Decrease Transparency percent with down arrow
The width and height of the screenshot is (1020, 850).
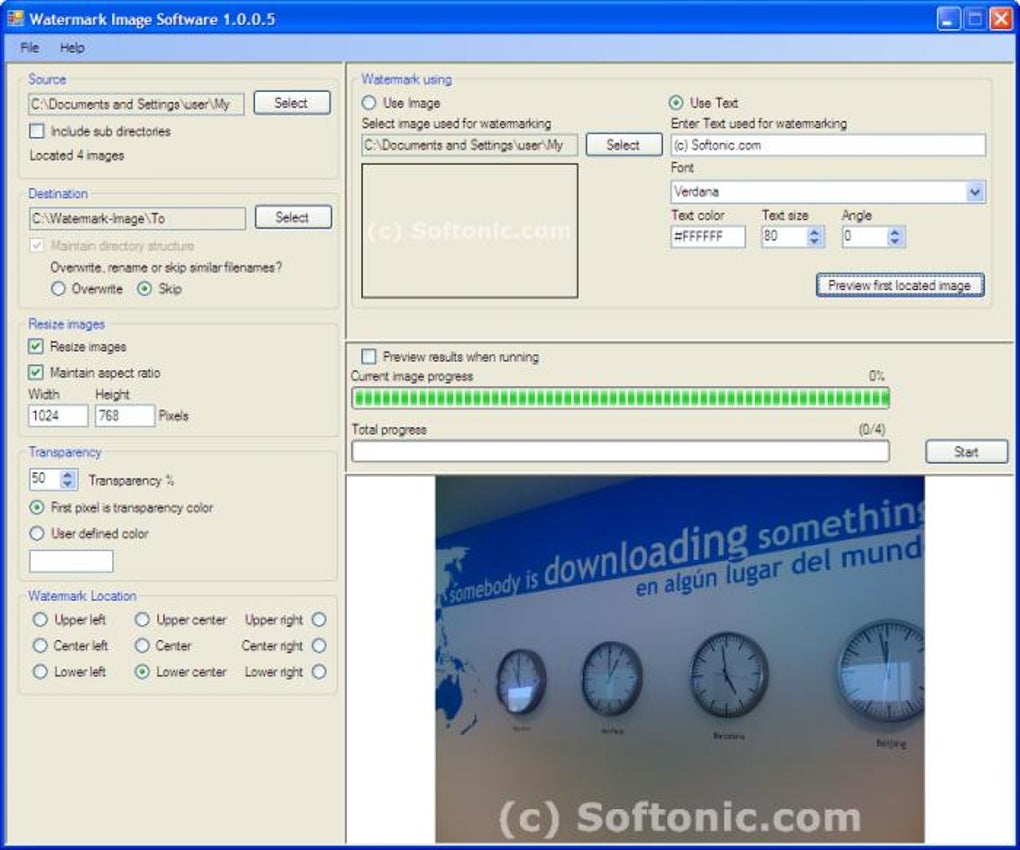click(68, 485)
